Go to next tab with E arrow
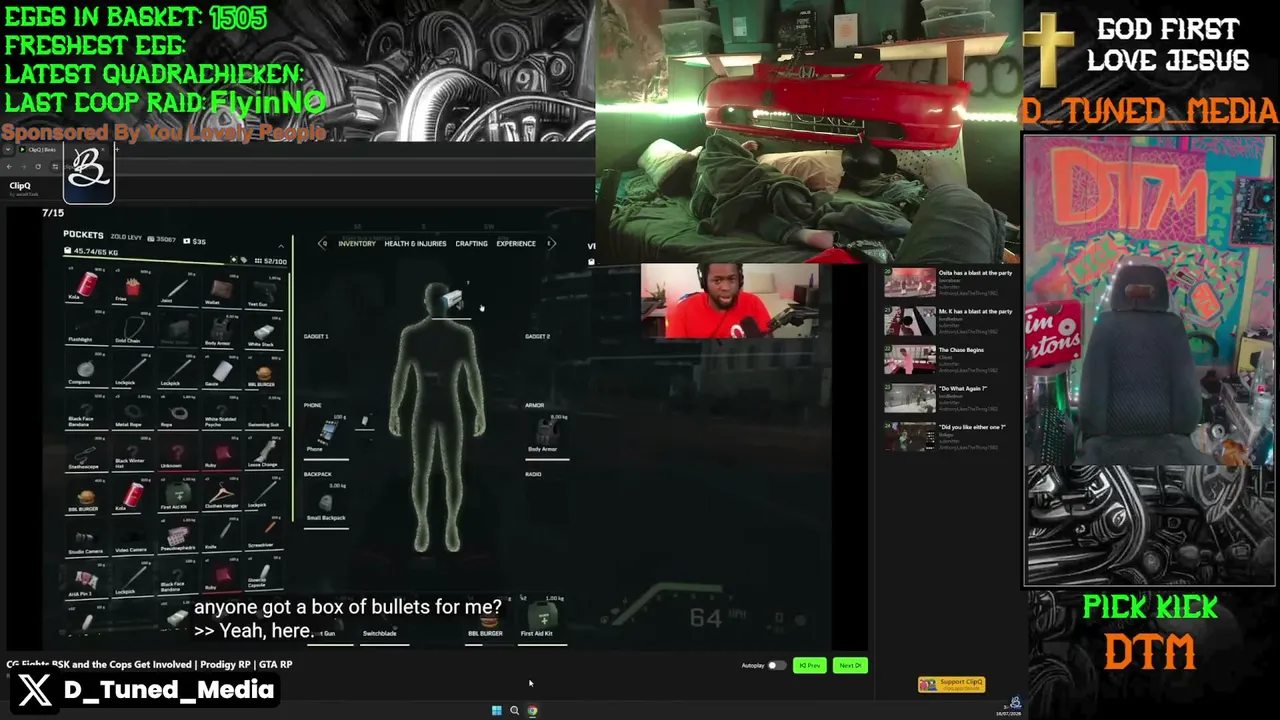The height and width of the screenshot is (720, 1280). coord(551,243)
